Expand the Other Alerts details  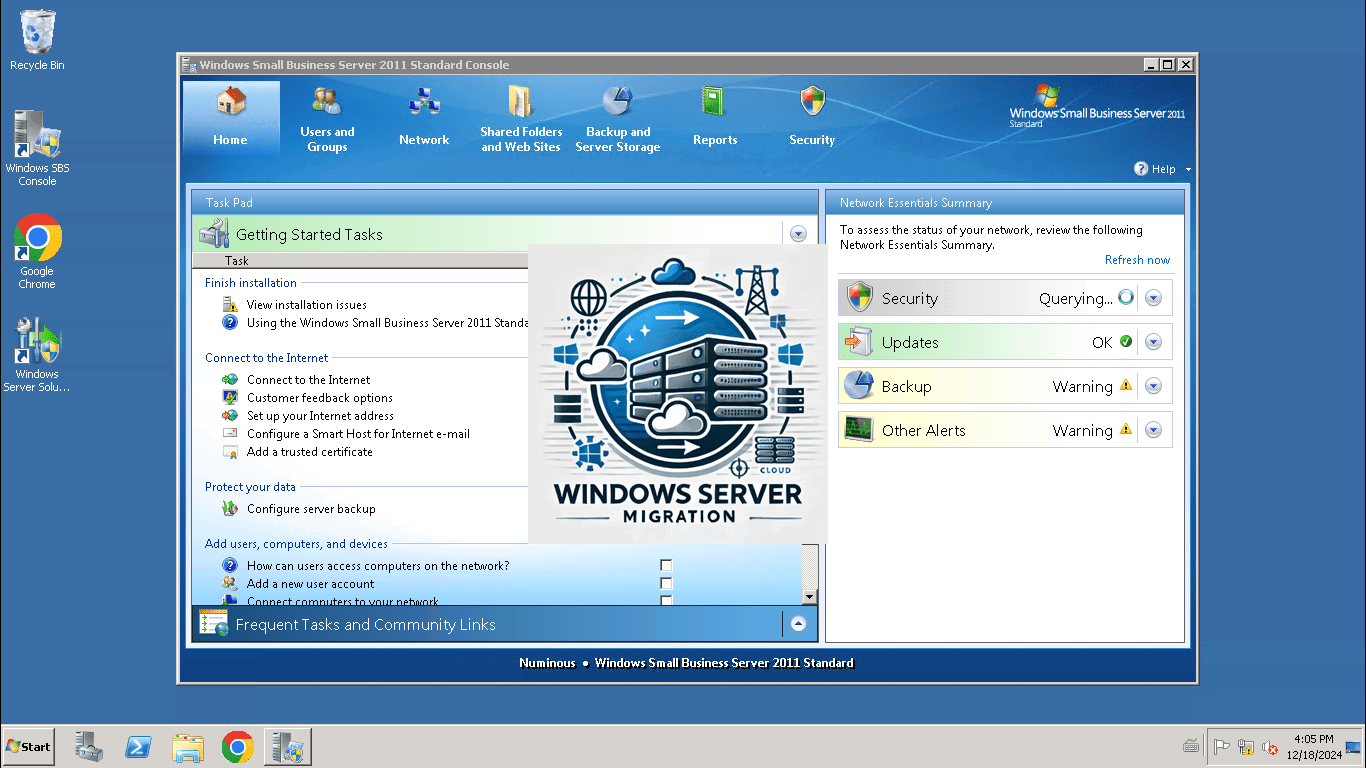[1153, 430]
